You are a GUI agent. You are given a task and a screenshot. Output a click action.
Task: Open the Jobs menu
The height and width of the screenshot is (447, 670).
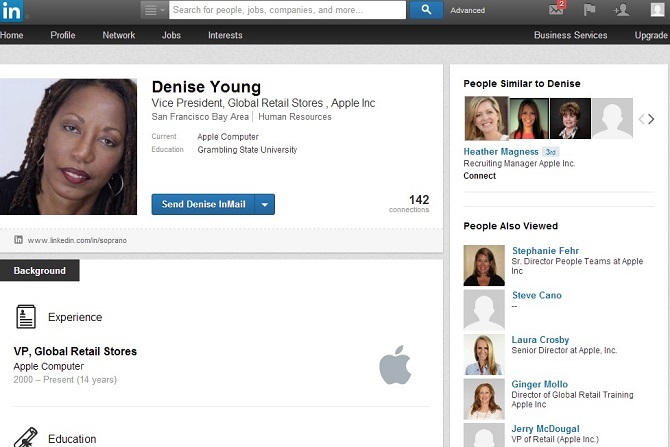pos(171,35)
